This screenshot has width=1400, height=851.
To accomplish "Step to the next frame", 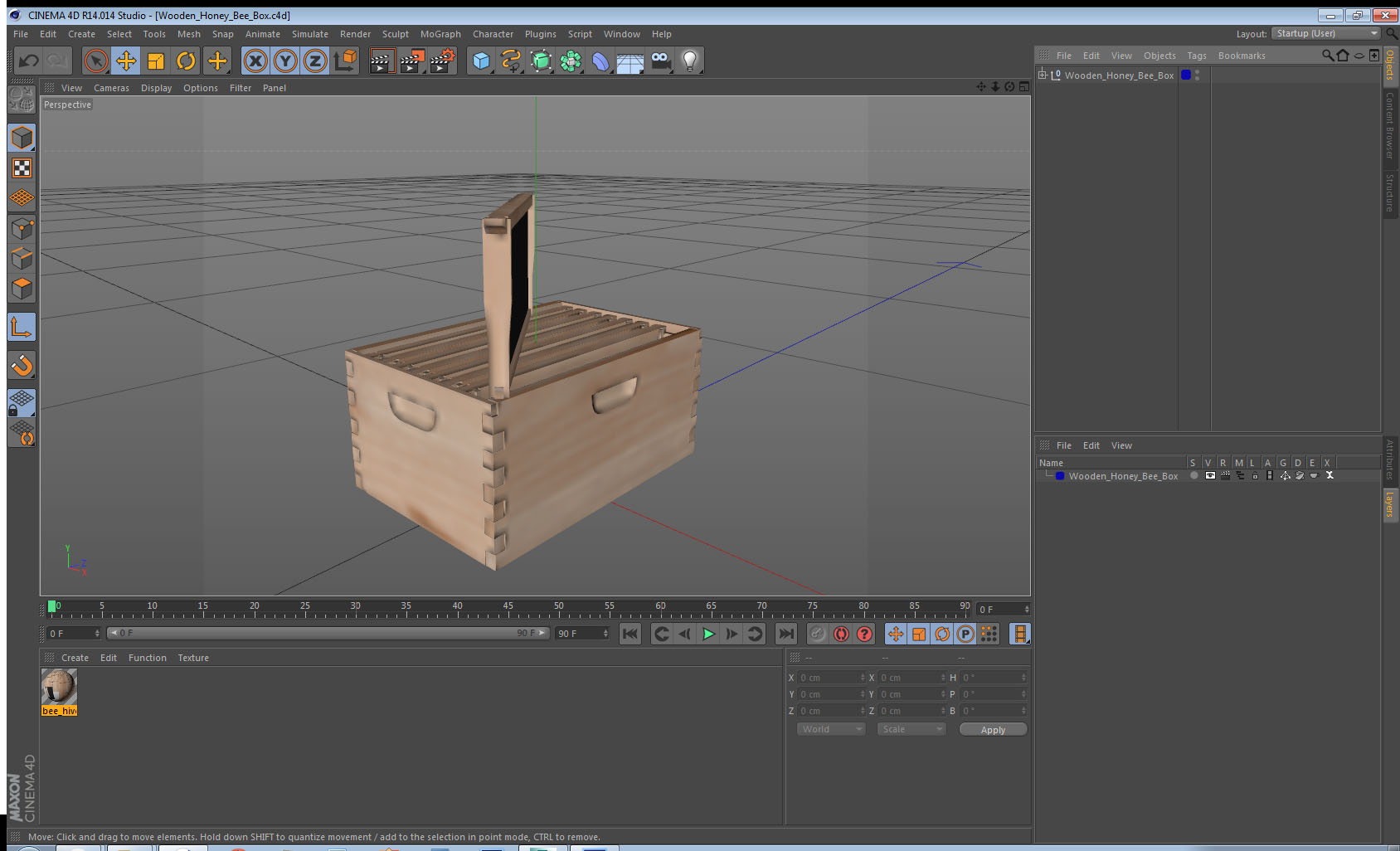I will (732, 634).
